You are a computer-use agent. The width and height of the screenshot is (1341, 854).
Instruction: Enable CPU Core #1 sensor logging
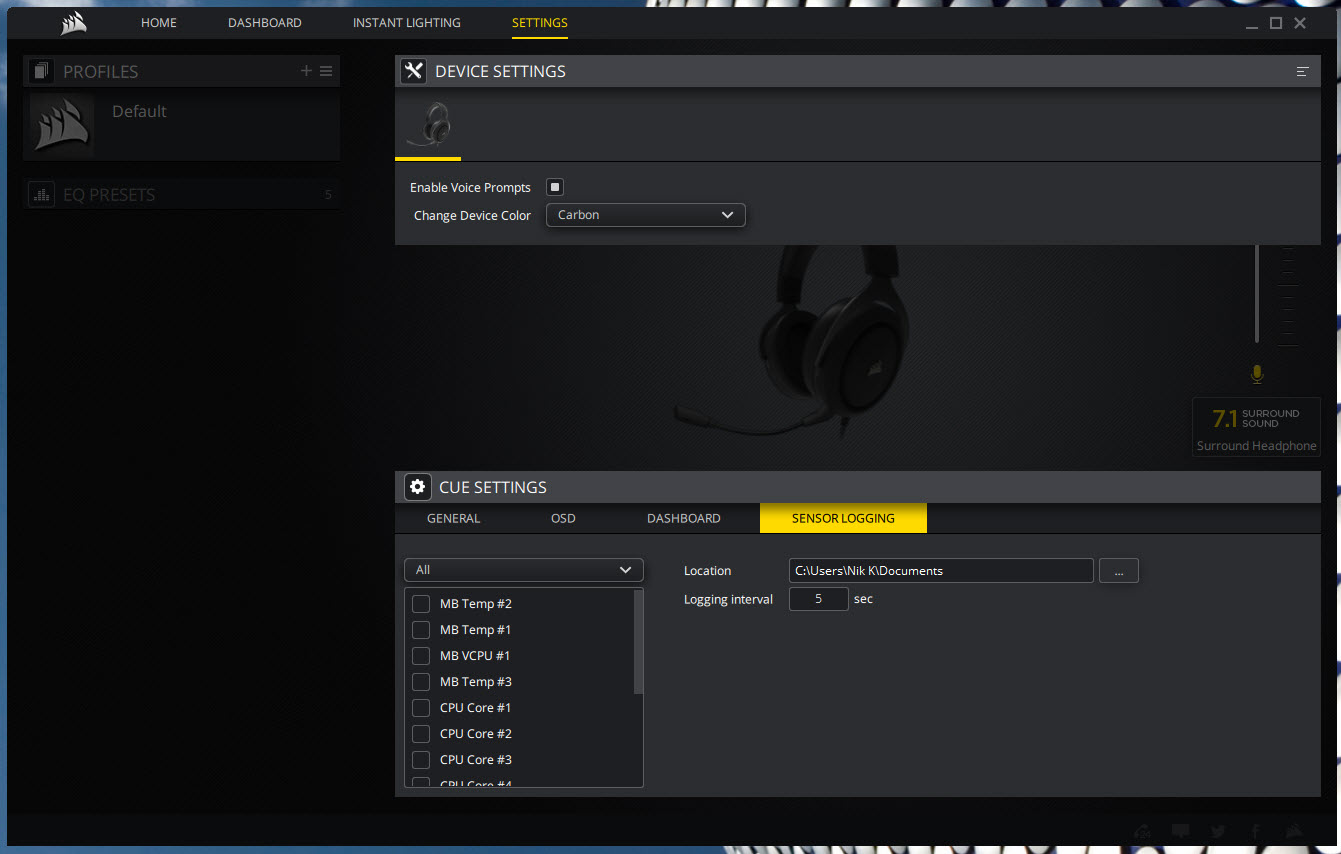point(421,708)
